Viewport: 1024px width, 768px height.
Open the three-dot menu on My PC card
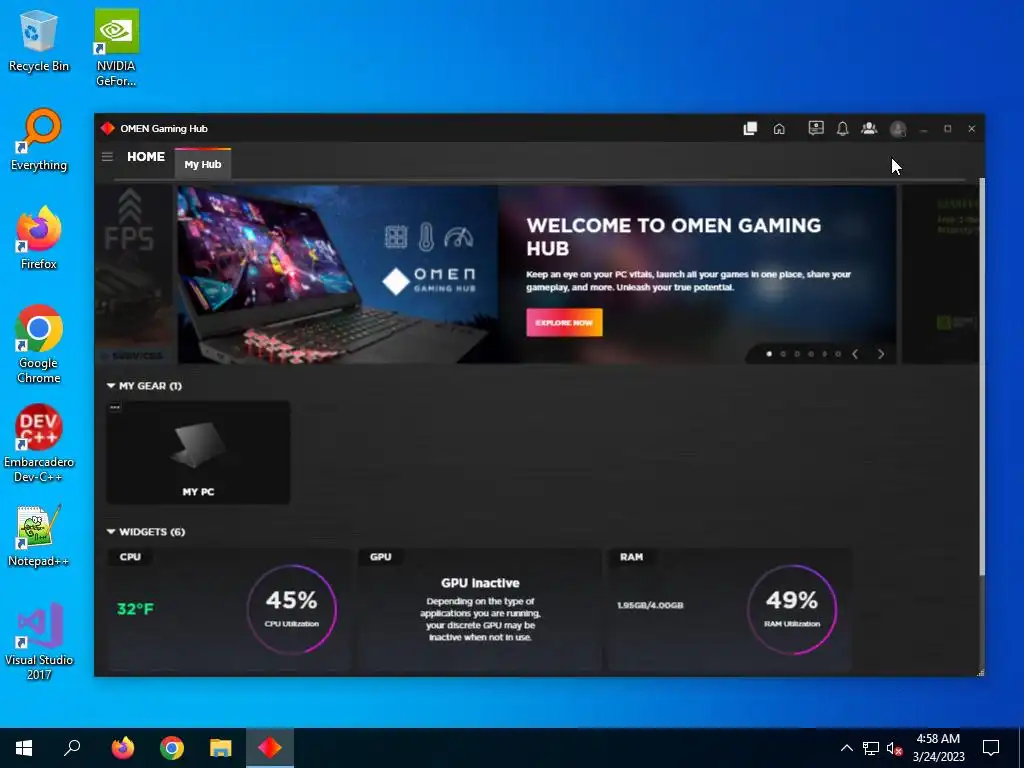coord(115,408)
